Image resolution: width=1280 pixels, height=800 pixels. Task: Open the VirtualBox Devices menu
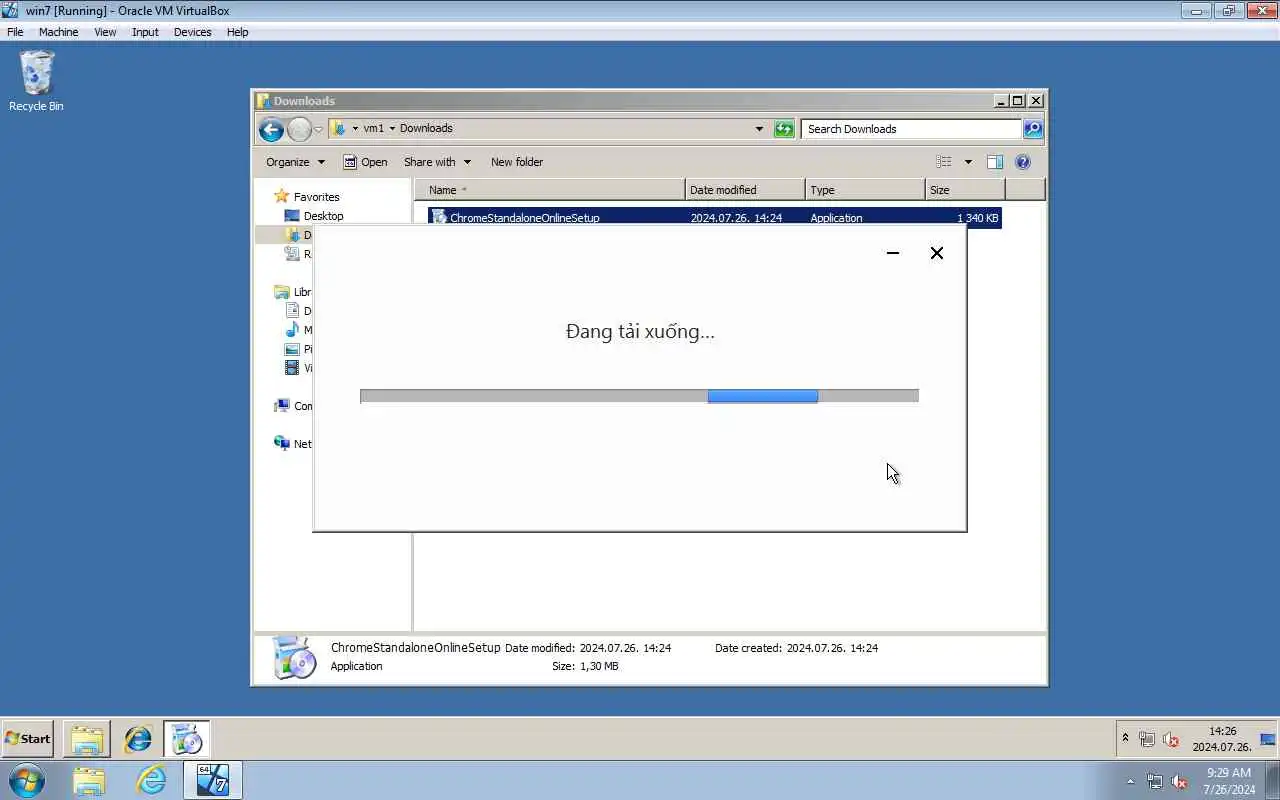point(192,32)
